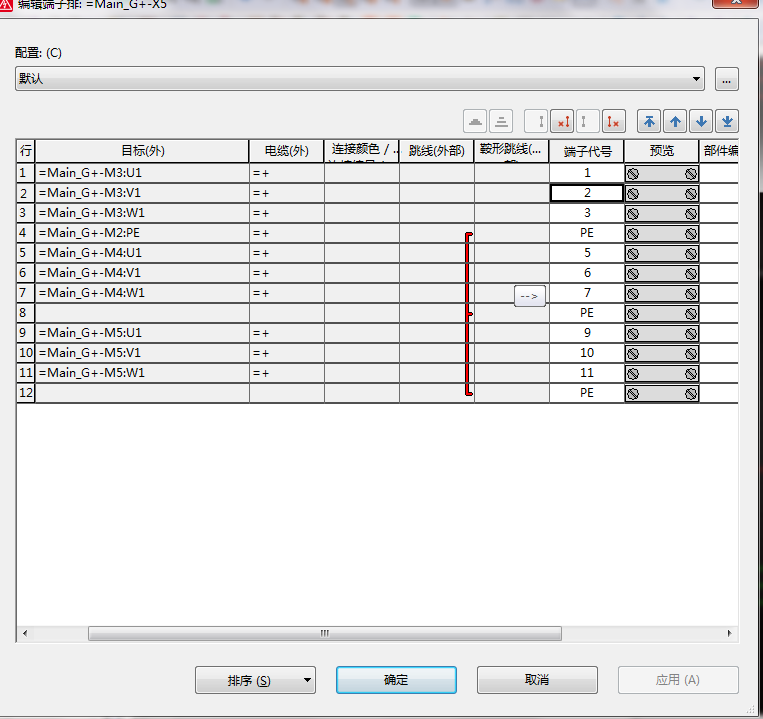The image size is (763, 719).
Task: Click the 电缆(外) column header
Action: click(287, 151)
